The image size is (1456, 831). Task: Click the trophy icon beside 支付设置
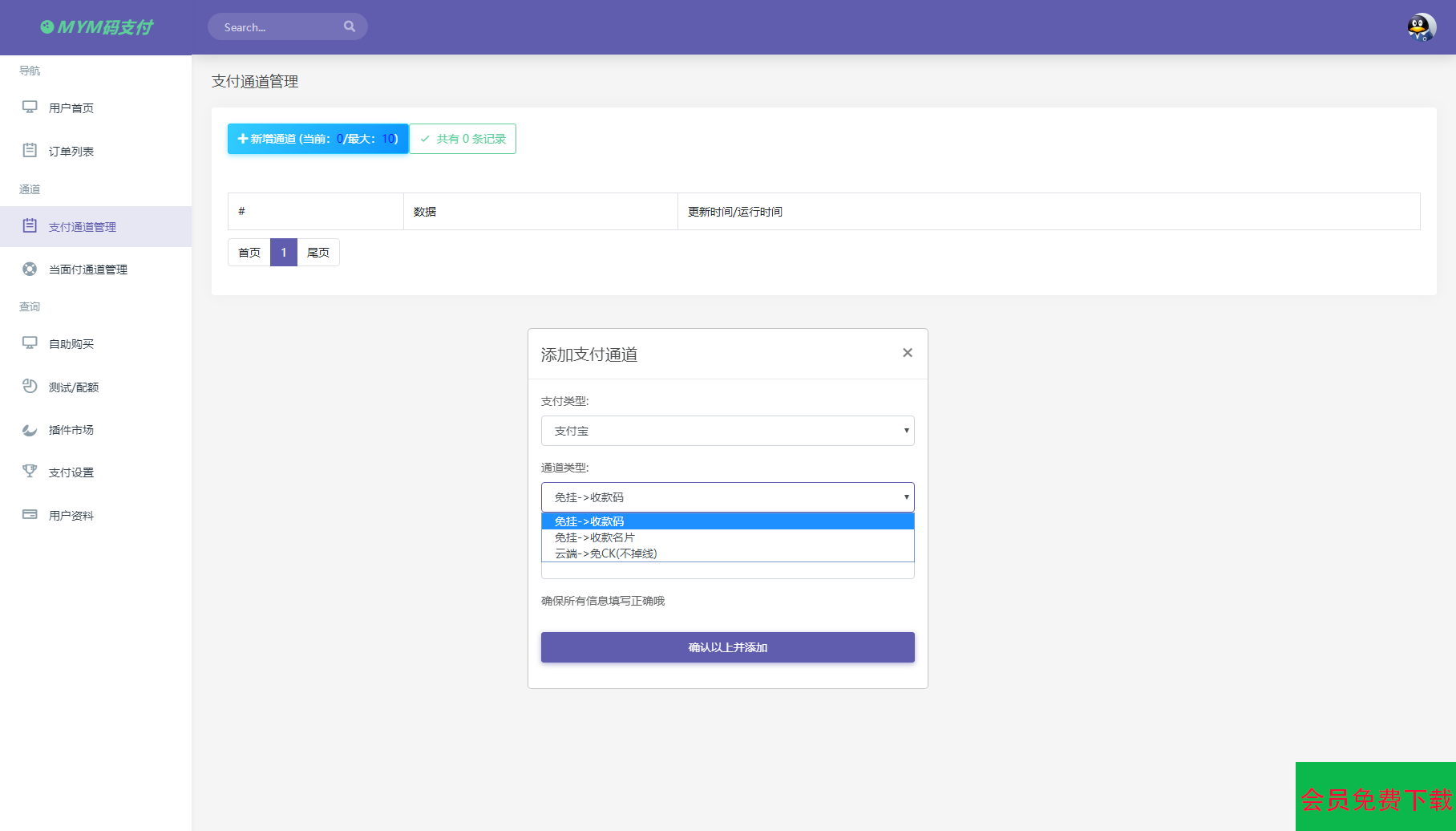tap(30, 471)
